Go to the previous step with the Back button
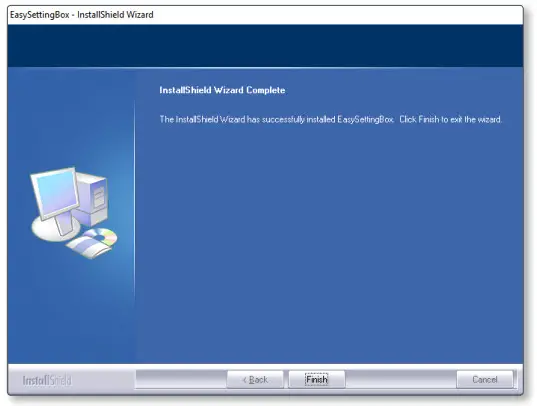 255,379
